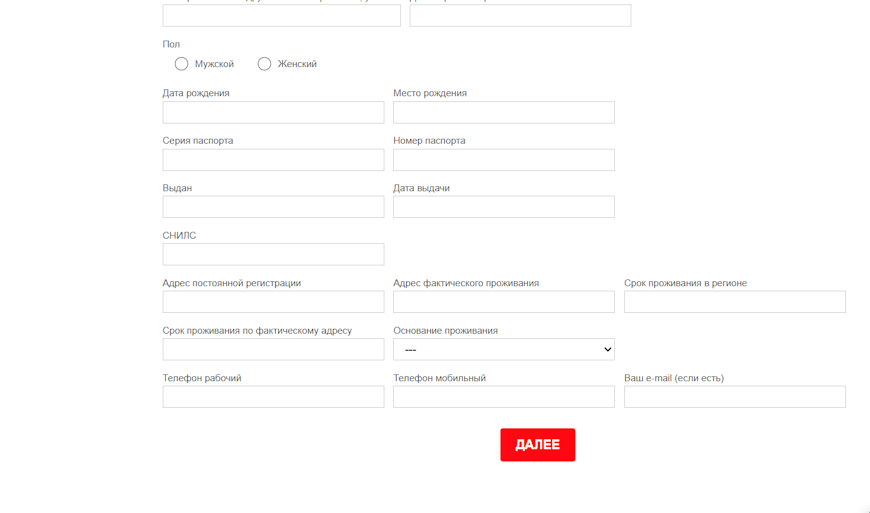Focus the Дата выдачи field
The image size is (870, 513).
pyautogui.click(x=503, y=207)
